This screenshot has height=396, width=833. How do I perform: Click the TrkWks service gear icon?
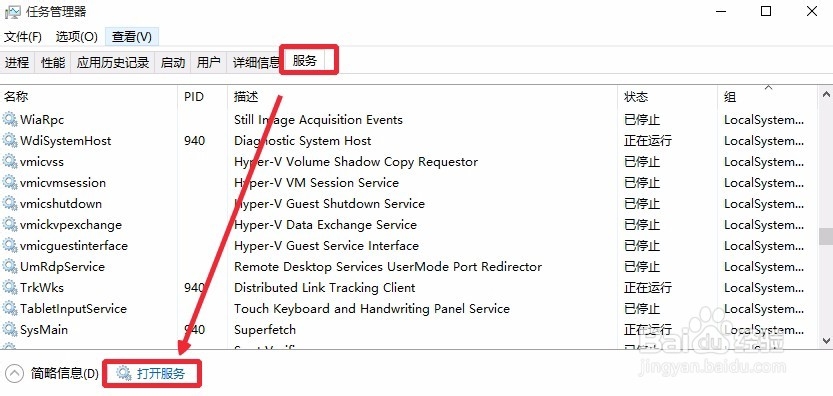coord(10,288)
